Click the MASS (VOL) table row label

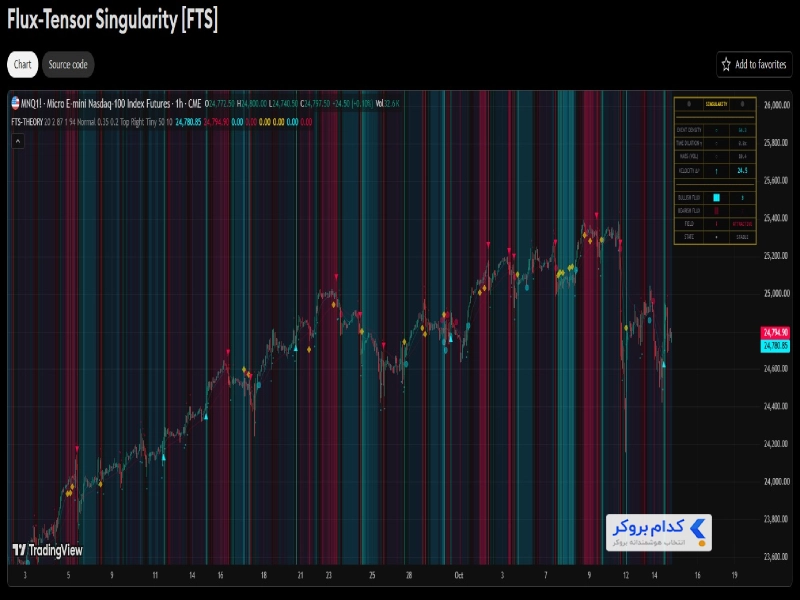click(x=689, y=157)
